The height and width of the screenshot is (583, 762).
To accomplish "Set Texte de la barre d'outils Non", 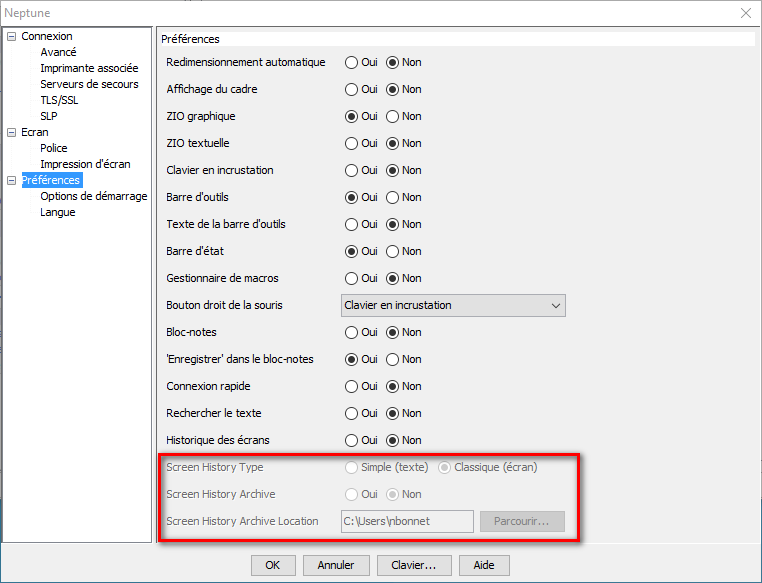I will tap(404, 224).
